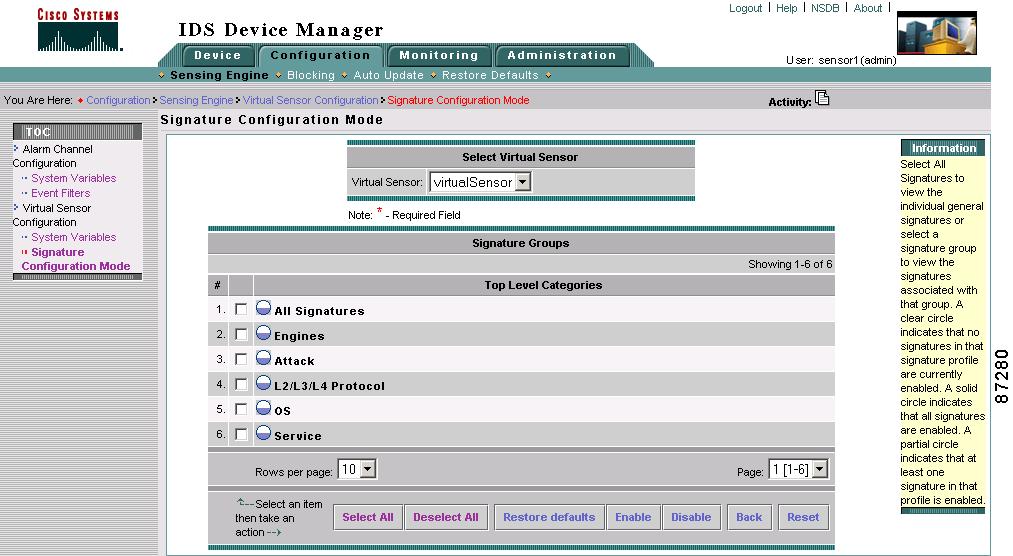This screenshot has height=556, width=1013.
Task: Click the All Signatures circle icon
Action: tap(264, 309)
